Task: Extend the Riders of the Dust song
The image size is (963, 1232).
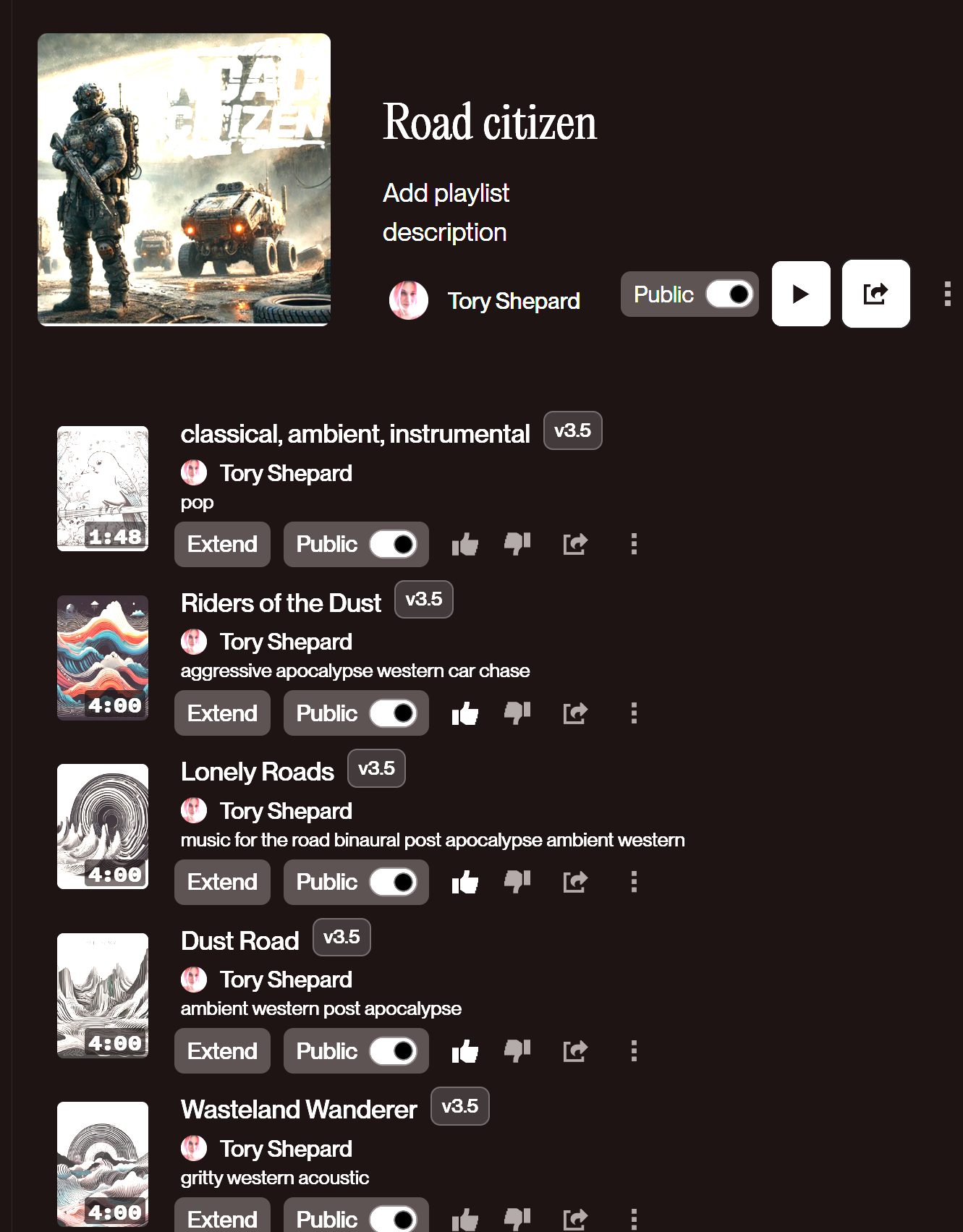Action: point(222,713)
